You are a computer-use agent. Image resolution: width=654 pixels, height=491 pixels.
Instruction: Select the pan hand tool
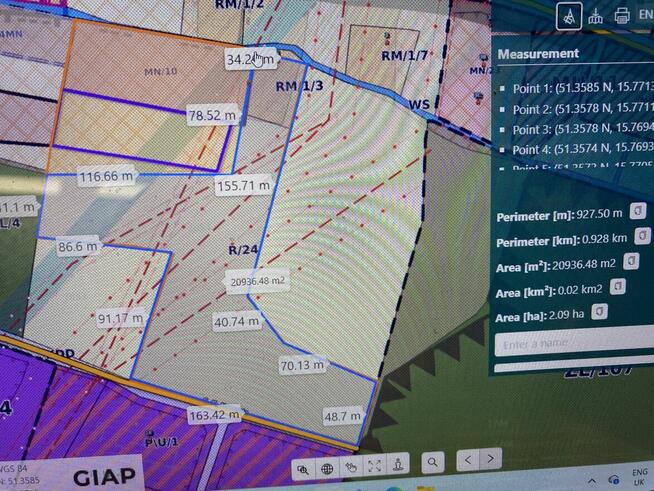click(x=351, y=466)
